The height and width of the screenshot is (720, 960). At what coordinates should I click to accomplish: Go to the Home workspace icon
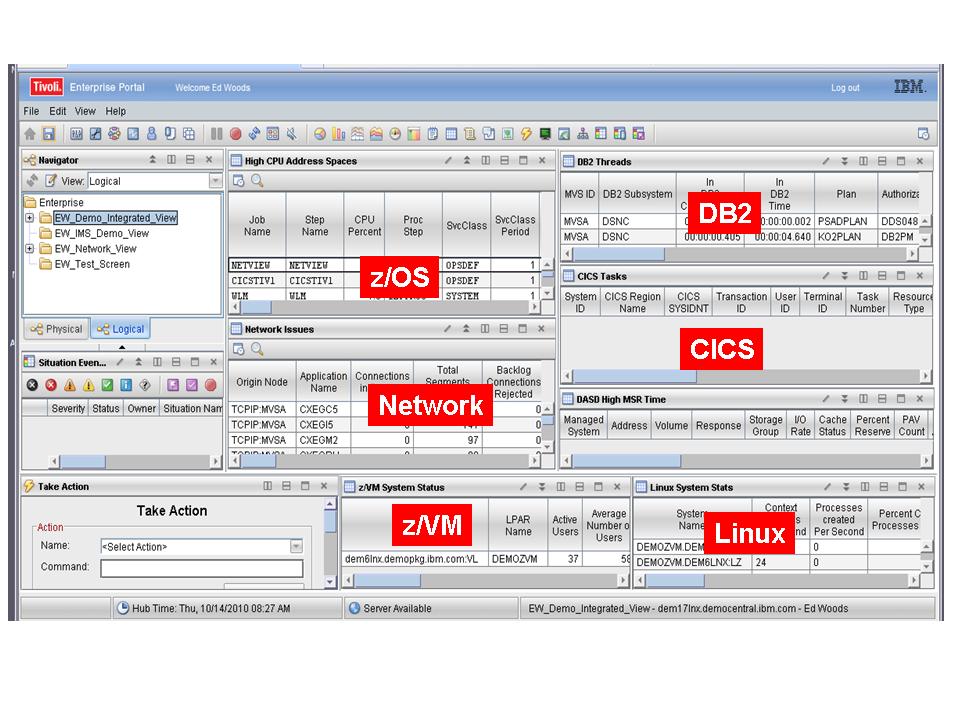coord(29,133)
